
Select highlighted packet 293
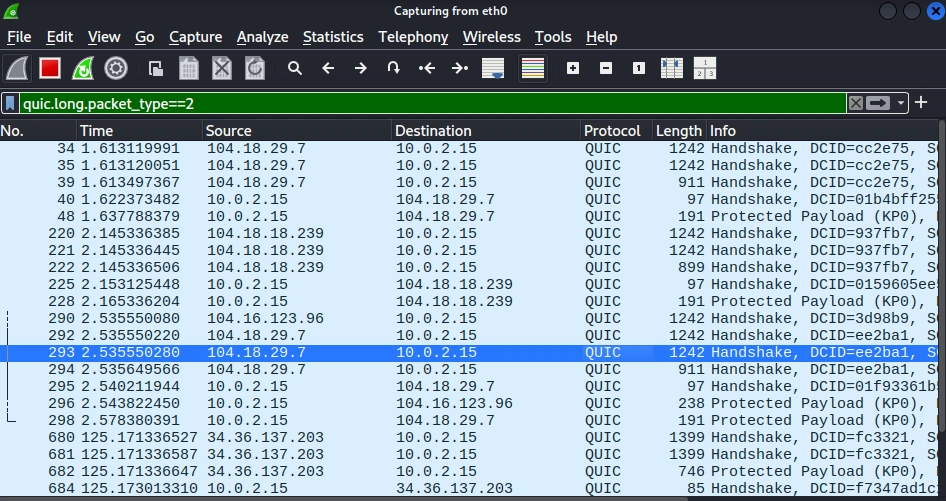pyautogui.click(x=469, y=352)
